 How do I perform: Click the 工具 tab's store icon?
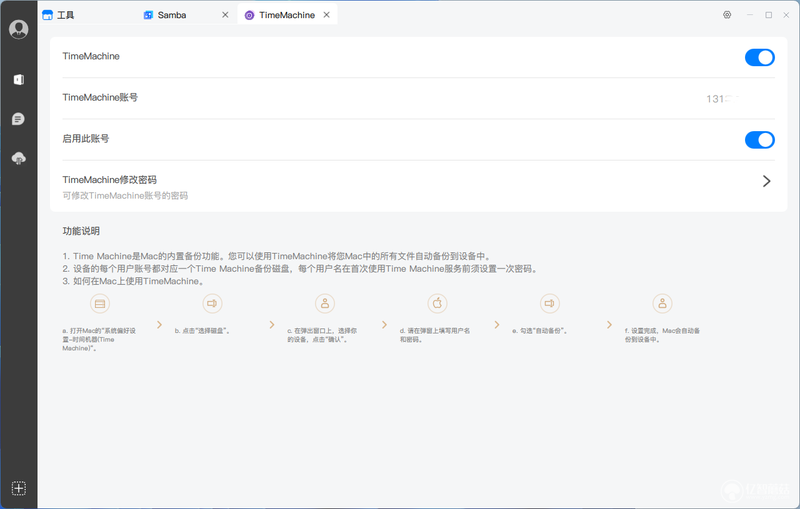pyautogui.click(x=47, y=15)
